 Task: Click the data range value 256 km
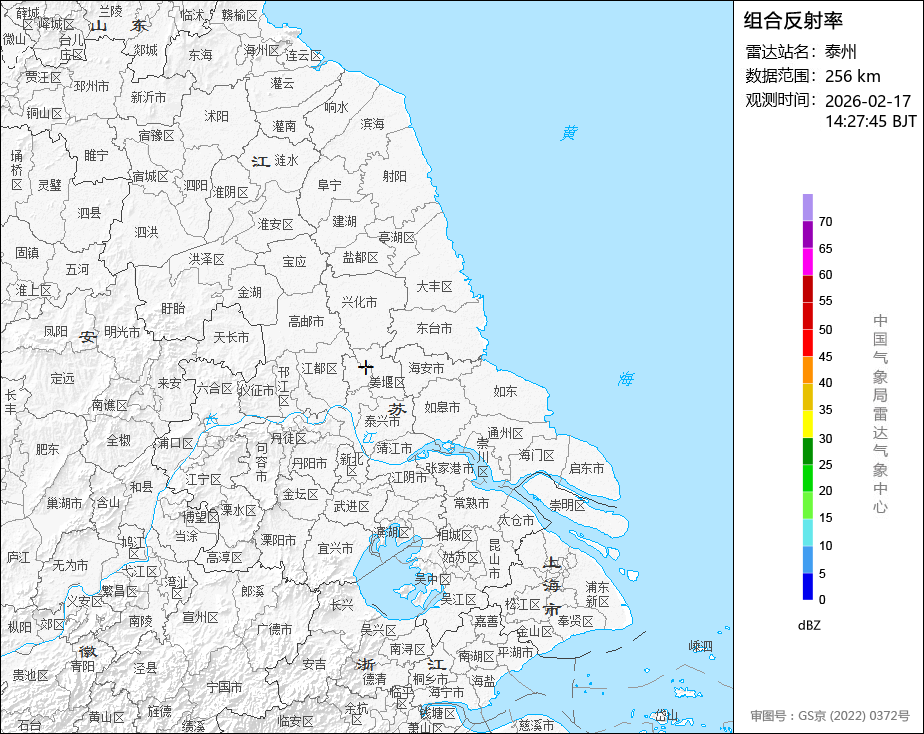[x=852, y=76]
